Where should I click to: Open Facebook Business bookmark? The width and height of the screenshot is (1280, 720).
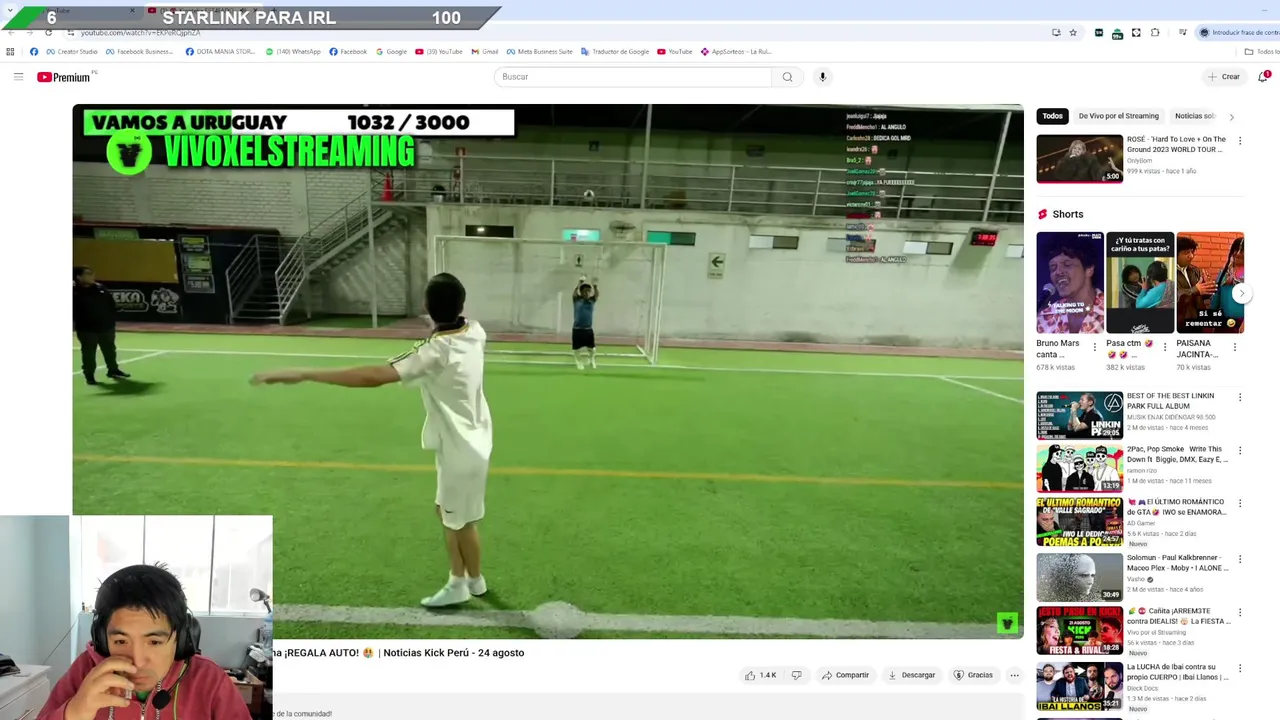[x=139, y=52]
